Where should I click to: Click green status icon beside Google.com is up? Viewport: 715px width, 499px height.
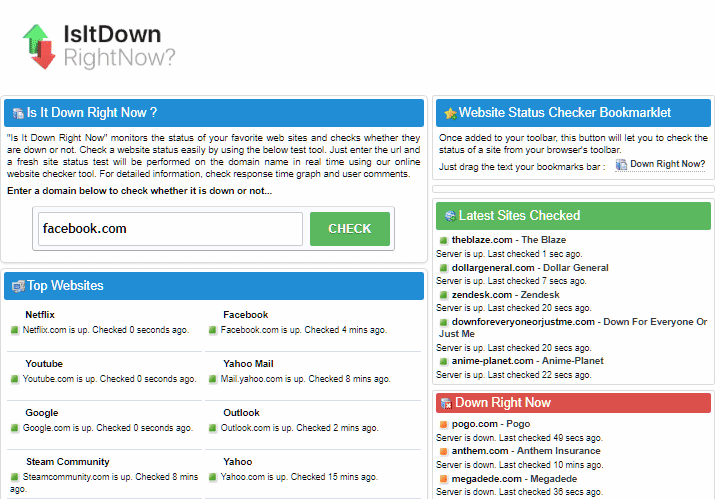tap(15, 428)
